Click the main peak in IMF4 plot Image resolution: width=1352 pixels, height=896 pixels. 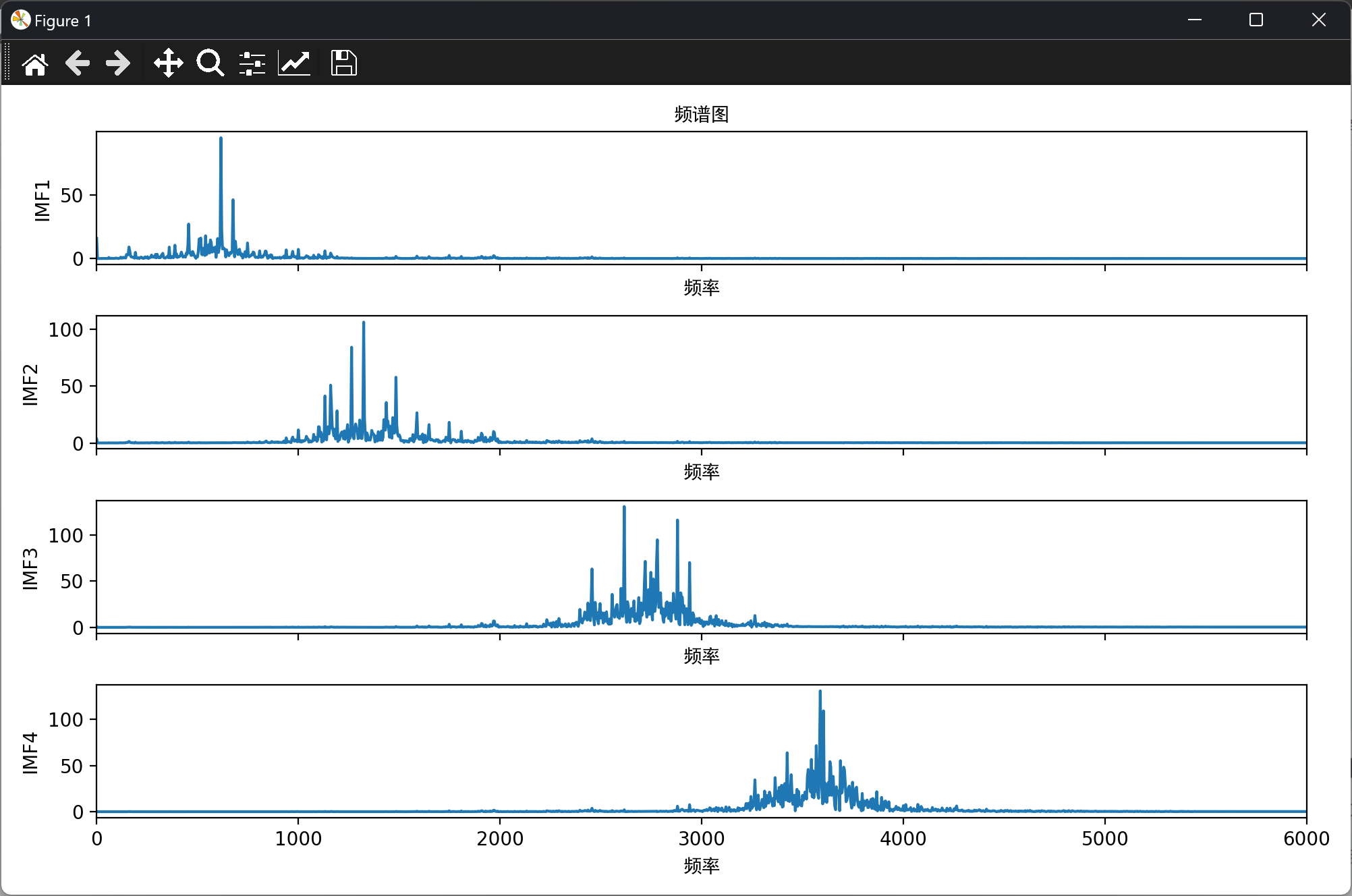pos(820,693)
